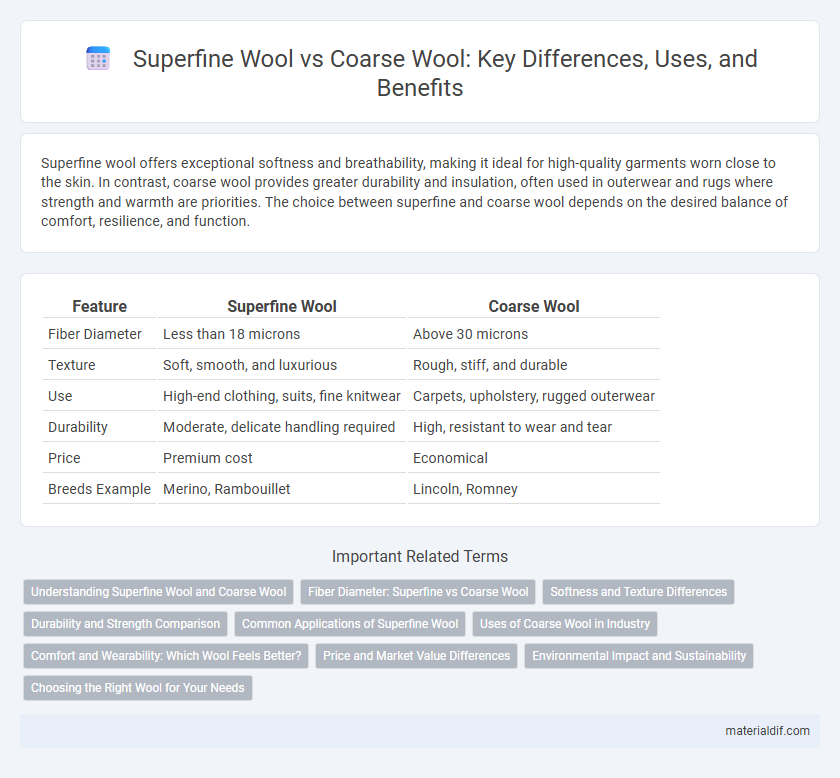Open 'Fiber Diameter: Superfine vs Coarse Wool' tag
Screen dimensions: 840x778
[x=418, y=592]
